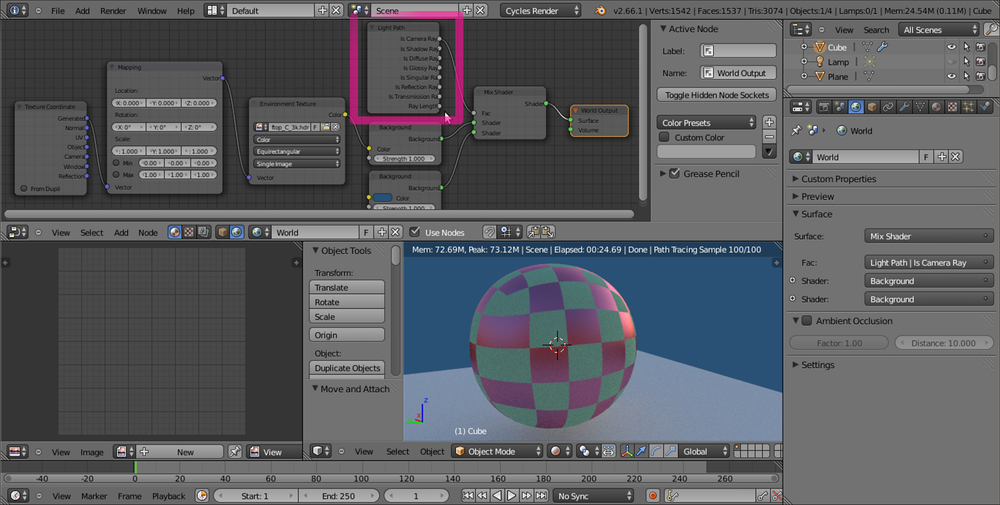Open the Render properties camera icon
This screenshot has height=505, width=1000.
[x=823, y=107]
